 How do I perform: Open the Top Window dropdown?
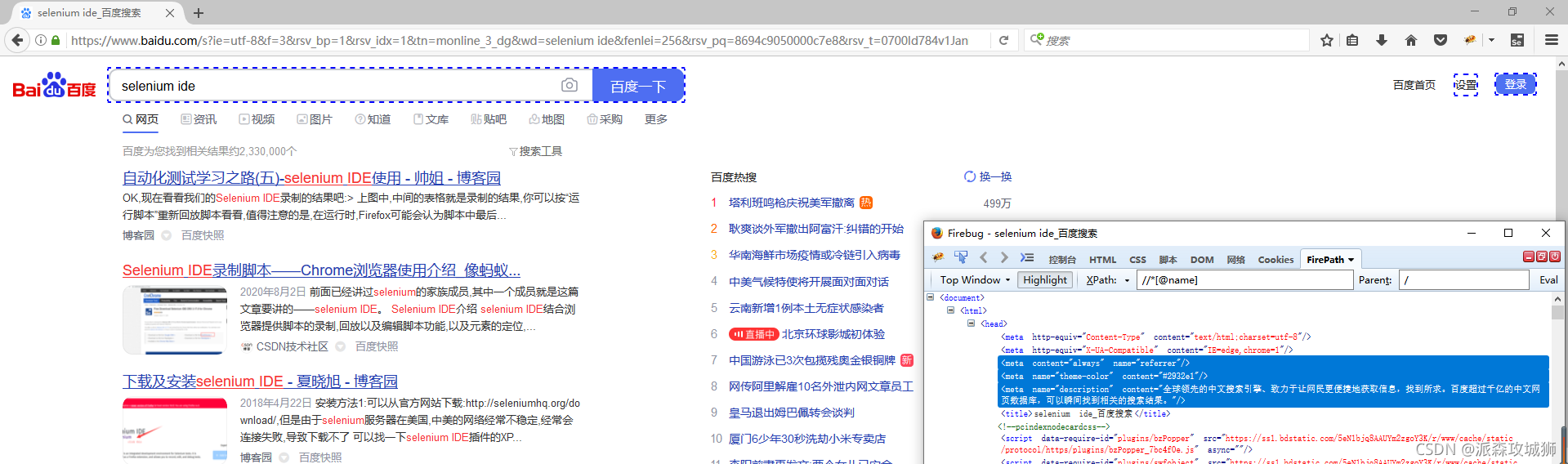[x=974, y=280]
